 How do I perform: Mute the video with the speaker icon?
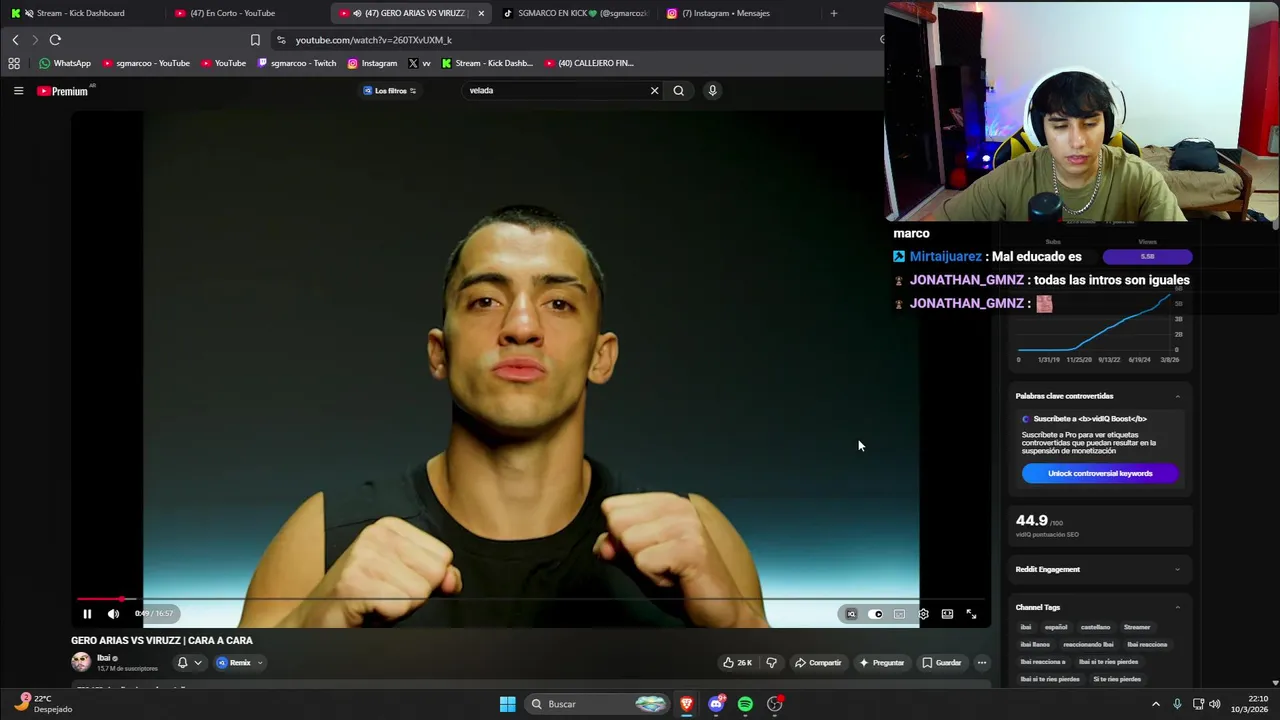[113, 614]
